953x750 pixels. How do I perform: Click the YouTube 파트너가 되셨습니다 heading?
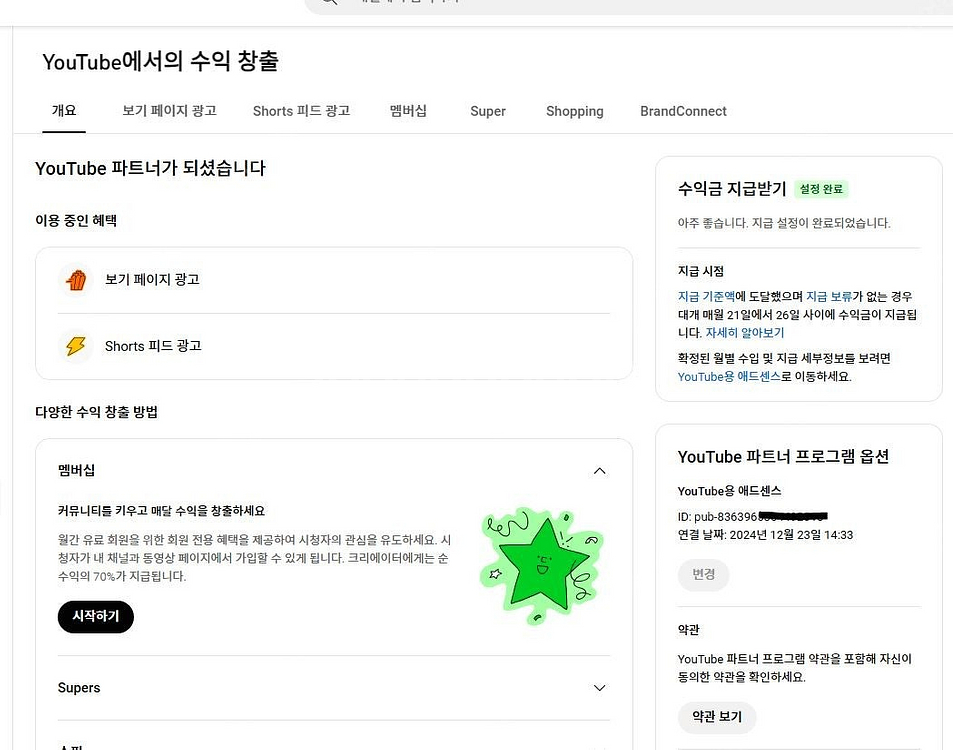click(151, 168)
